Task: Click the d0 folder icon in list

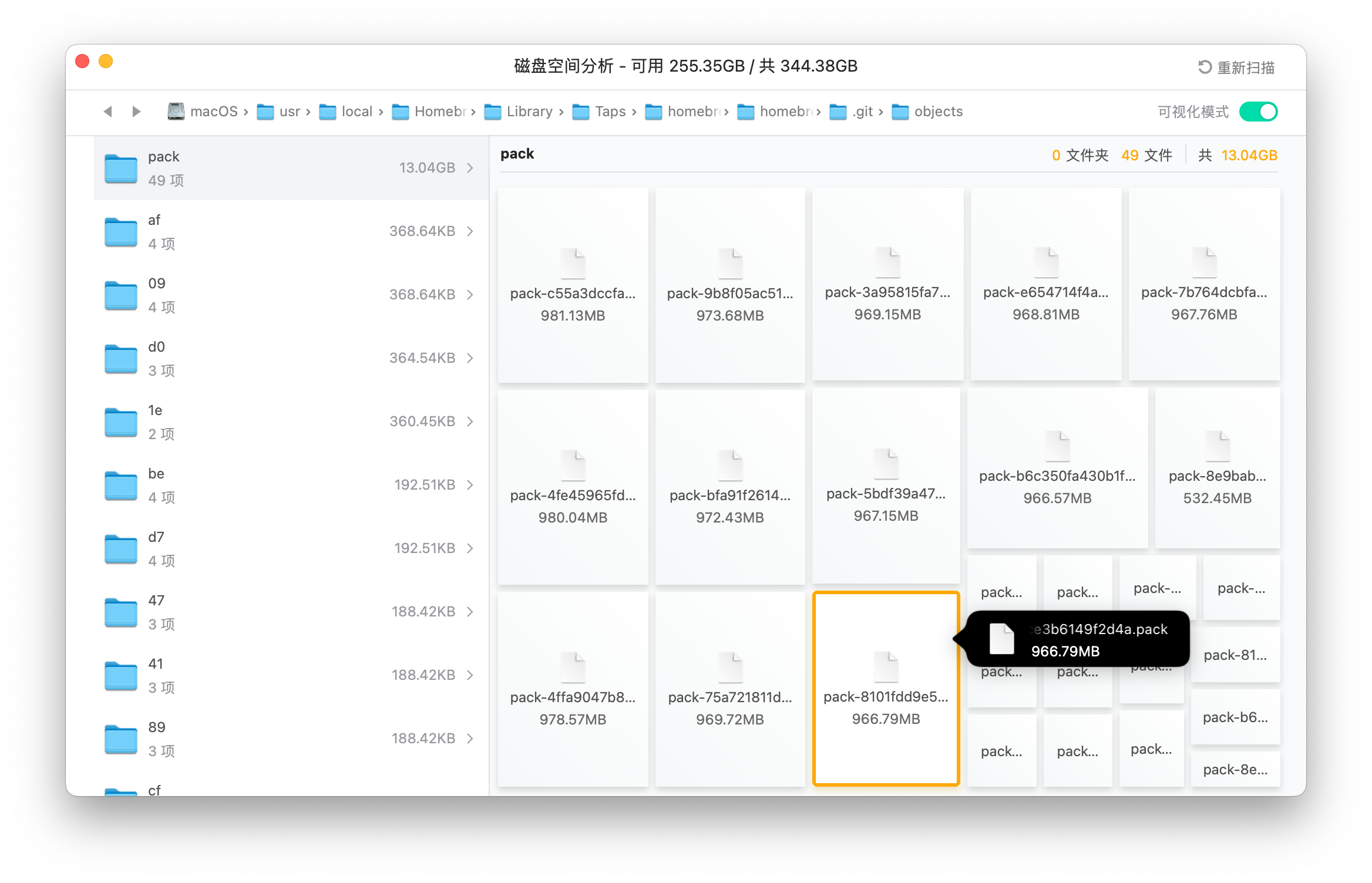Action: pos(121,359)
